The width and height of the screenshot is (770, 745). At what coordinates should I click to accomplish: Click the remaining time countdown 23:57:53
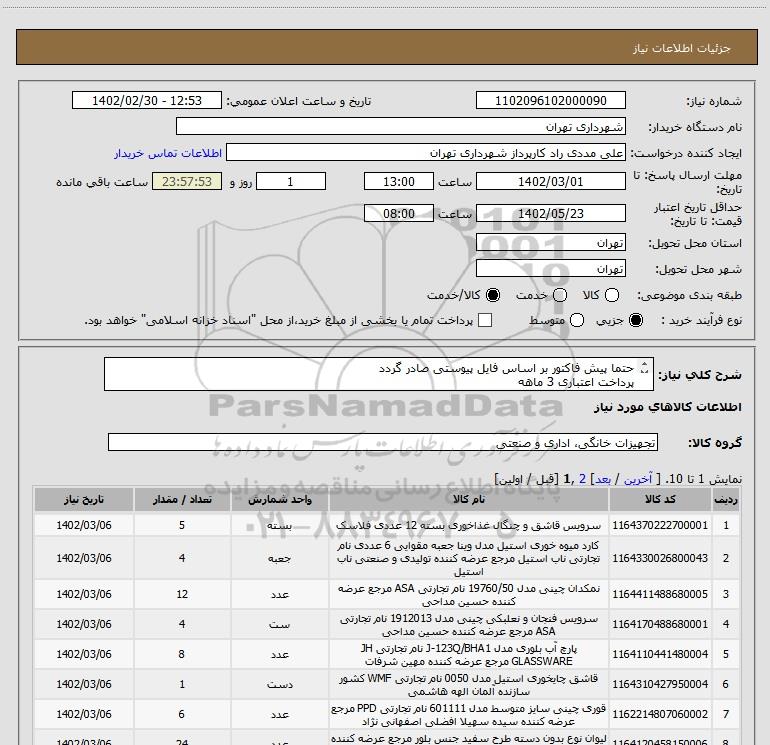(x=187, y=181)
